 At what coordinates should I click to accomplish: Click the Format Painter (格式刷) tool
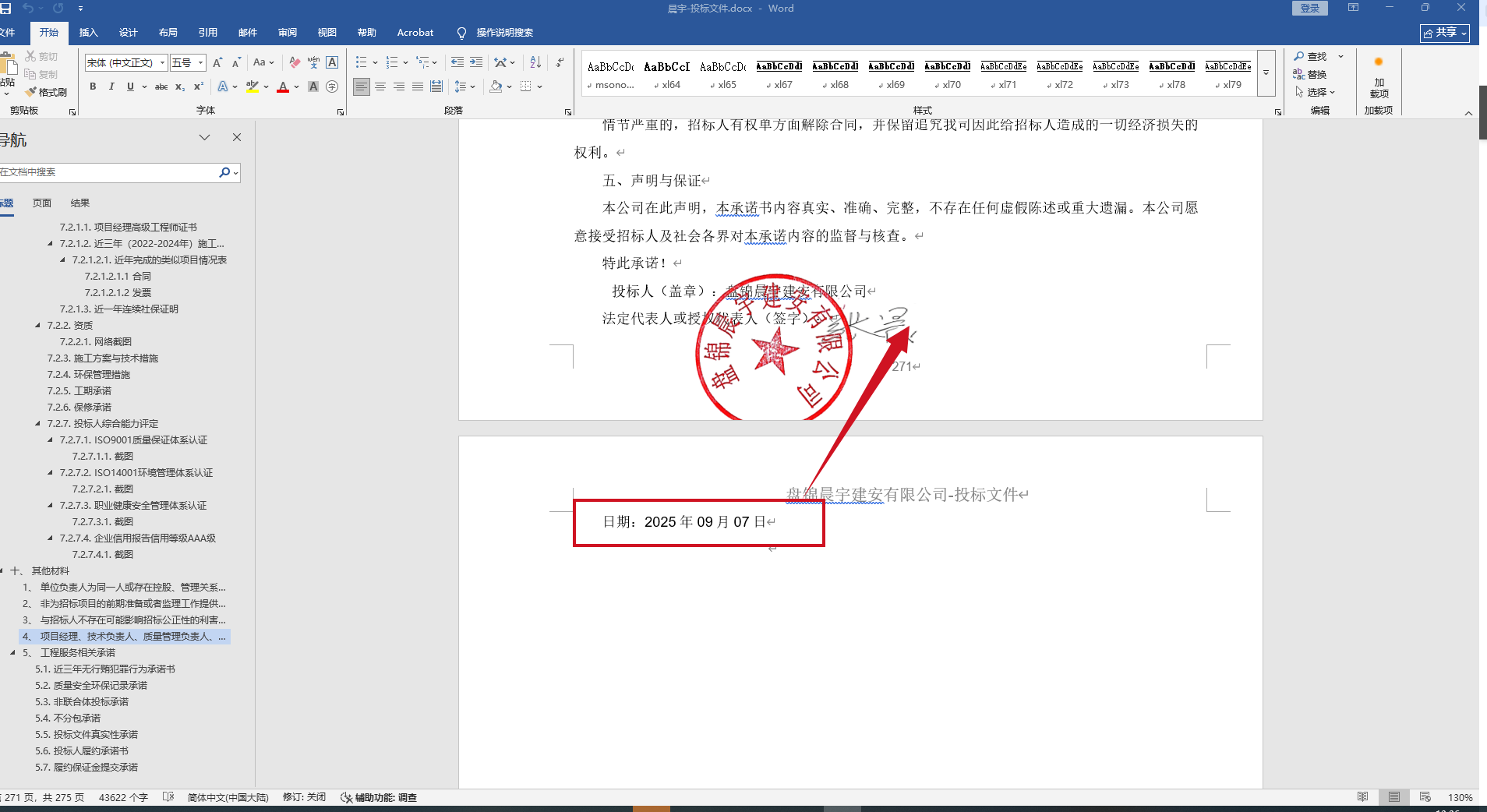(46, 92)
